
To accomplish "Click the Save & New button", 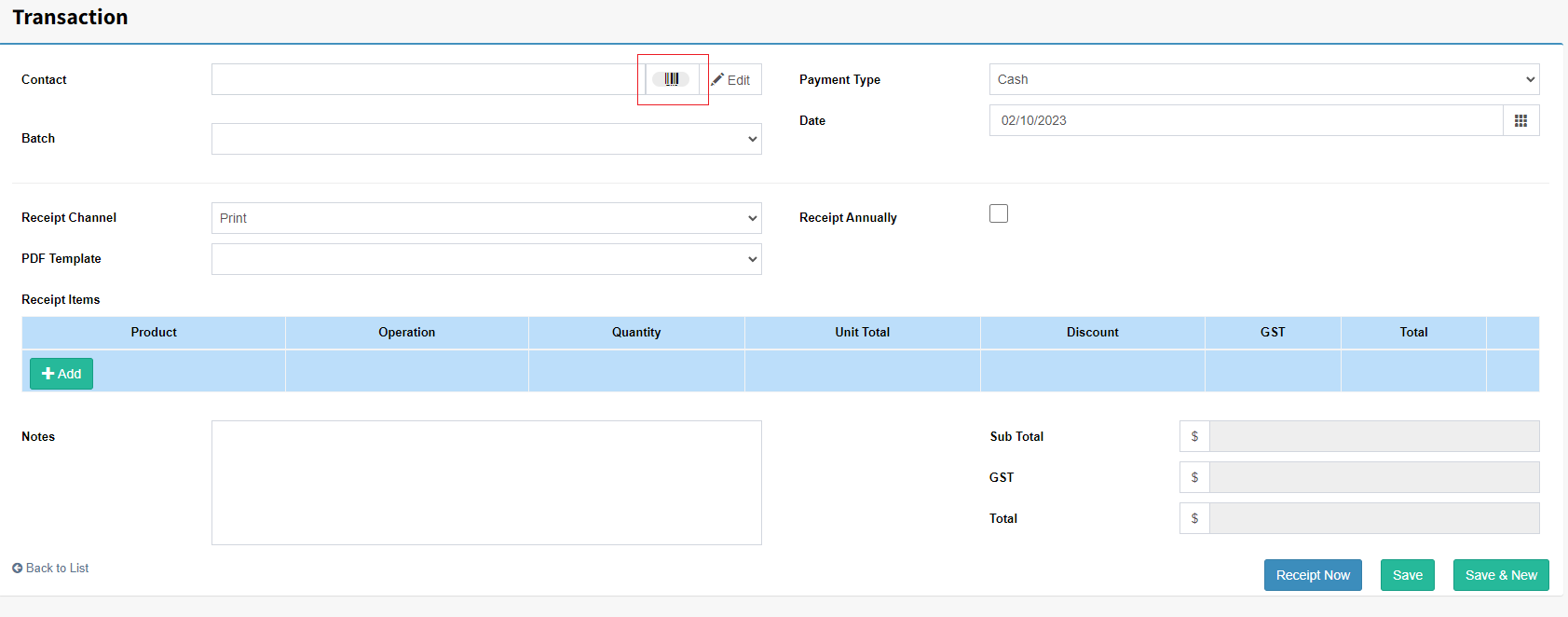I will point(1501,575).
